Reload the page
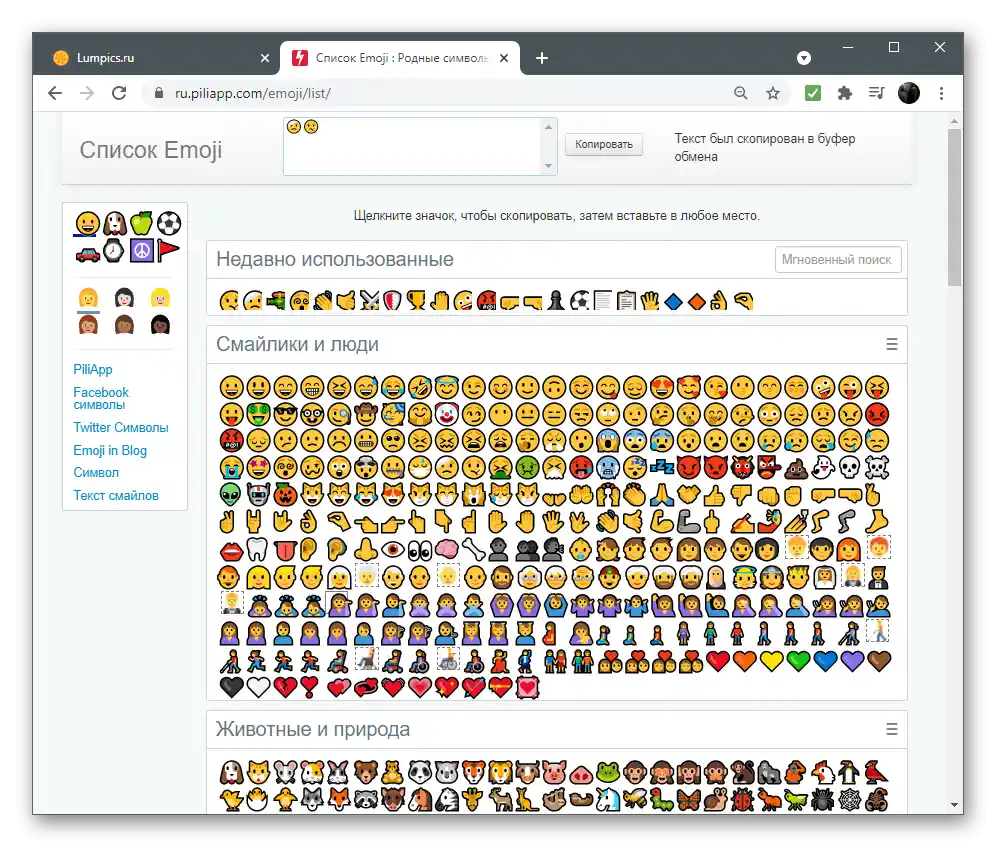 (x=119, y=93)
